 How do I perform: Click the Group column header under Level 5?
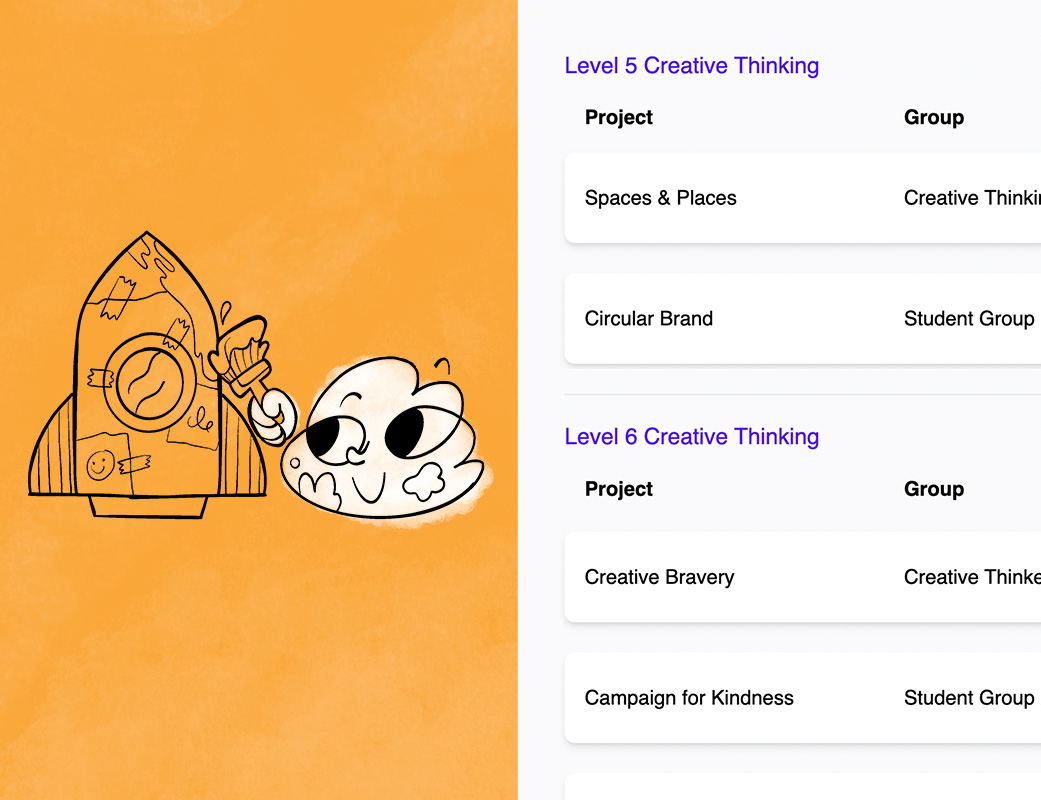pyautogui.click(x=933, y=118)
